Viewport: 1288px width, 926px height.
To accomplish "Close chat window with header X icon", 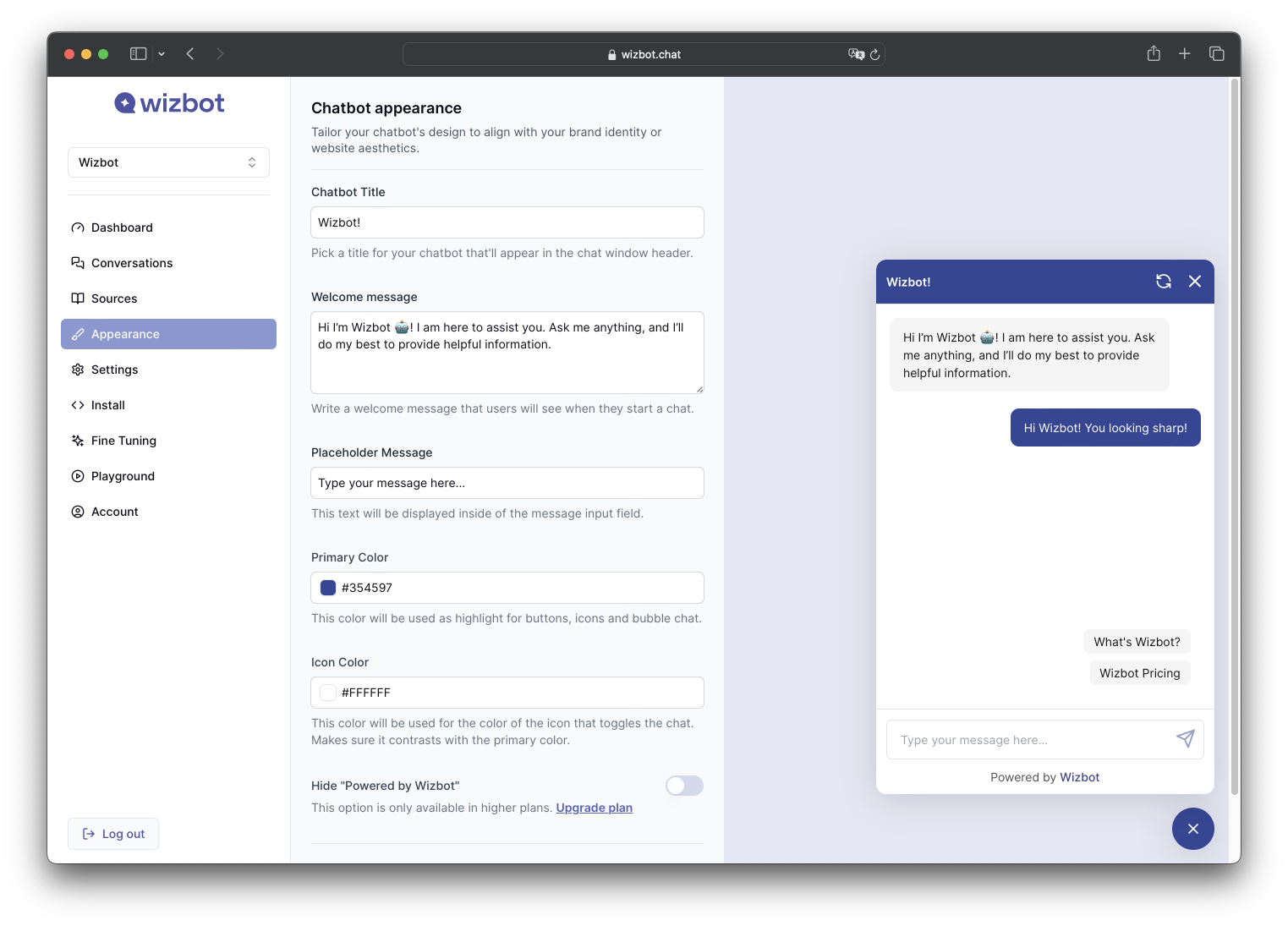I will [x=1195, y=282].
